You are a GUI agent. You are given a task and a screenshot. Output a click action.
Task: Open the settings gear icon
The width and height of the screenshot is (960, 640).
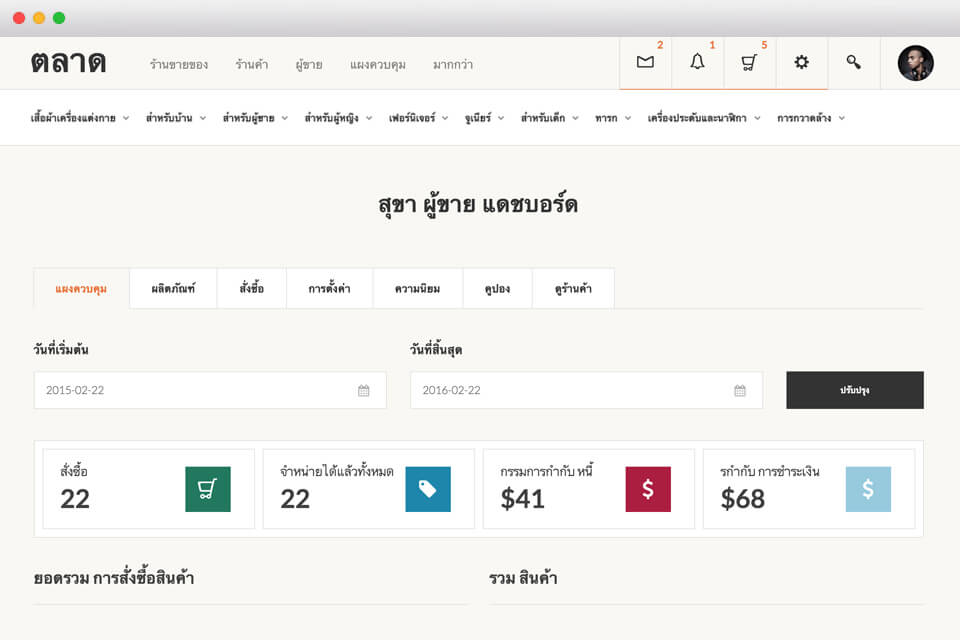point(801,62)
